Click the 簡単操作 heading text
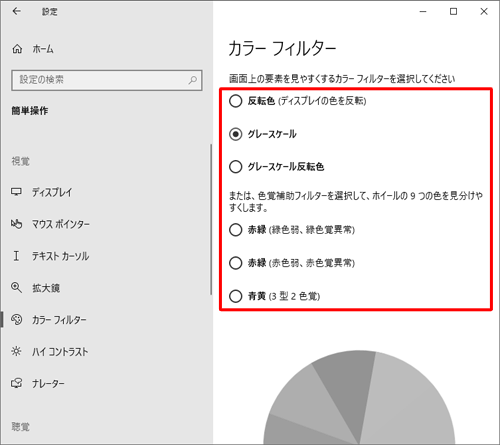The image size is (500, 445). tap(30, 110)
